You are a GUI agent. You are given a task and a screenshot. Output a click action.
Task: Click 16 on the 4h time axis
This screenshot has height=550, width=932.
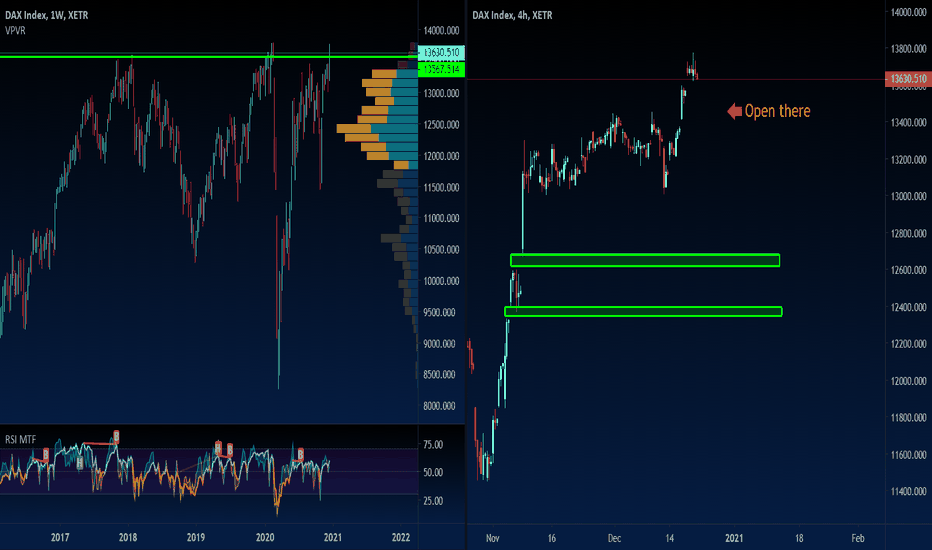552,538
